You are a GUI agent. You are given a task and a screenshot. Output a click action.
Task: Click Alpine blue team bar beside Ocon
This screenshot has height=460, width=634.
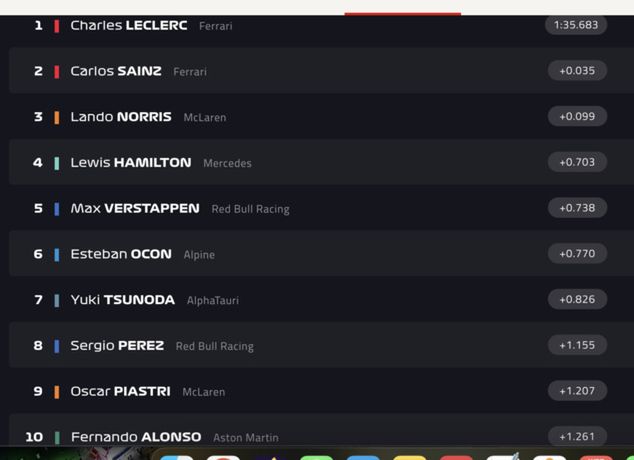coord(57,255)
